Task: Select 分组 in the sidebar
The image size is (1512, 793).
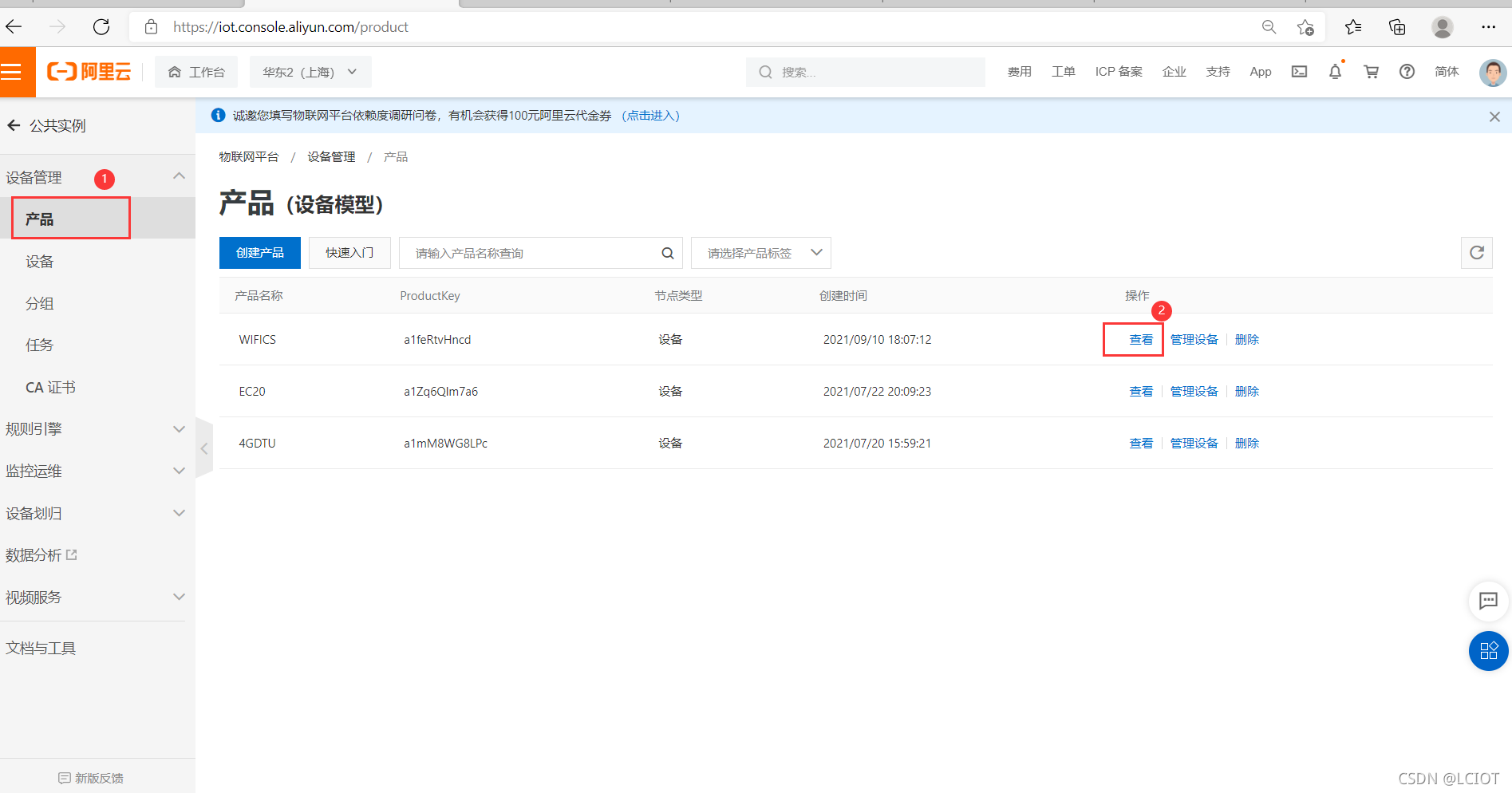Action: click(39, 303)
